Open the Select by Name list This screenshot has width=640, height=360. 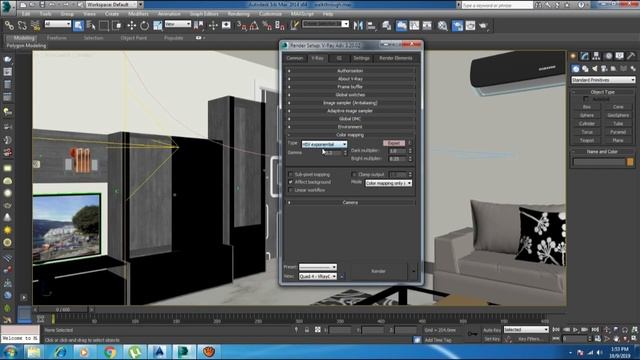click(91, 26)
